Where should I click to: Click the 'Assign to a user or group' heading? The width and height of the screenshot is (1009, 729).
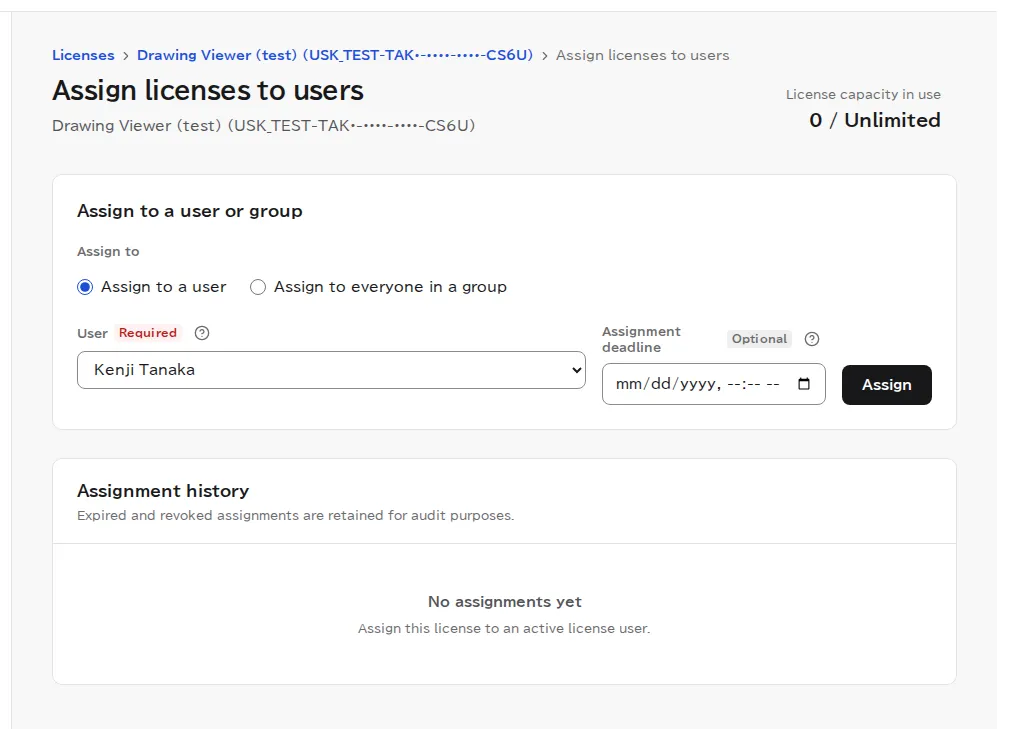coord(190,211)
